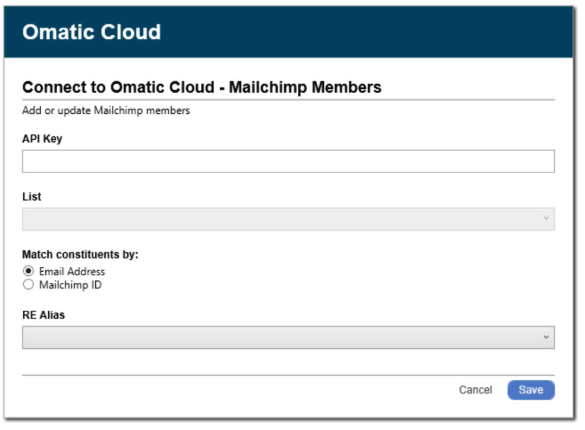Click the 'Omatic Cloud' header title
This screenshot has width=585, height=430.
[x=91, y=32]
